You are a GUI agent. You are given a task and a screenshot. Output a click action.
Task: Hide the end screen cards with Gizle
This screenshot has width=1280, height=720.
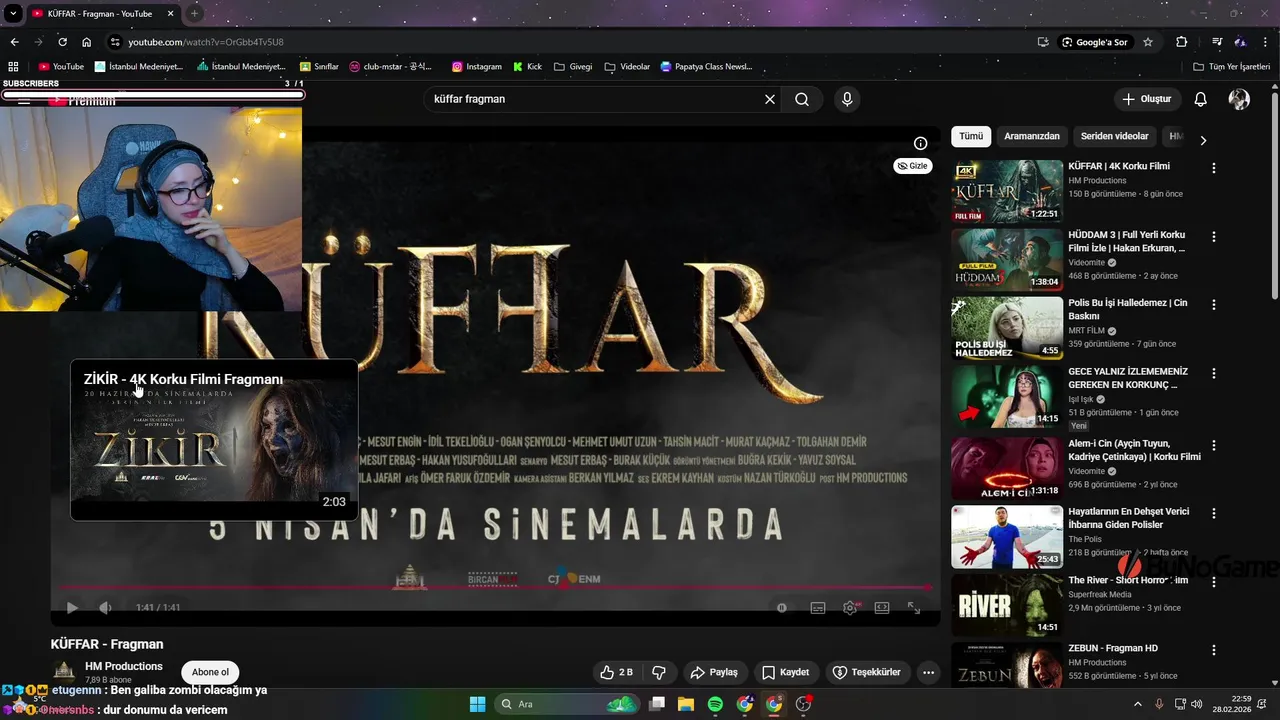[x=912, y=166]
